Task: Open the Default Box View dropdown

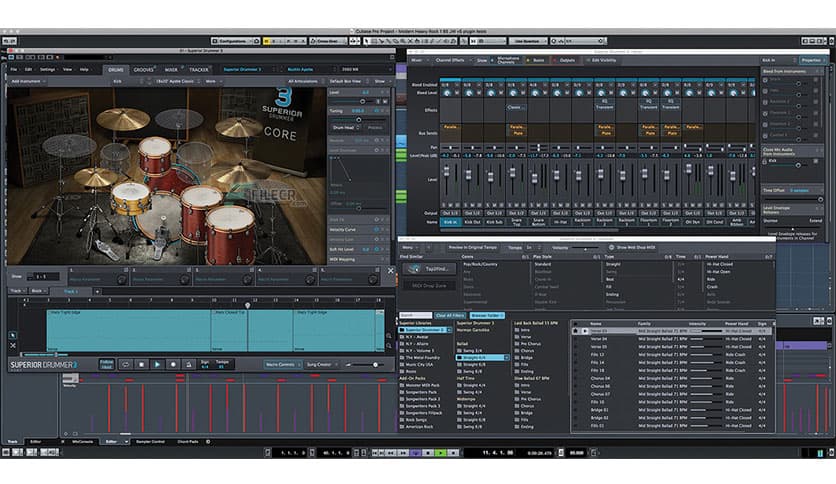Action: pos(347,82)
